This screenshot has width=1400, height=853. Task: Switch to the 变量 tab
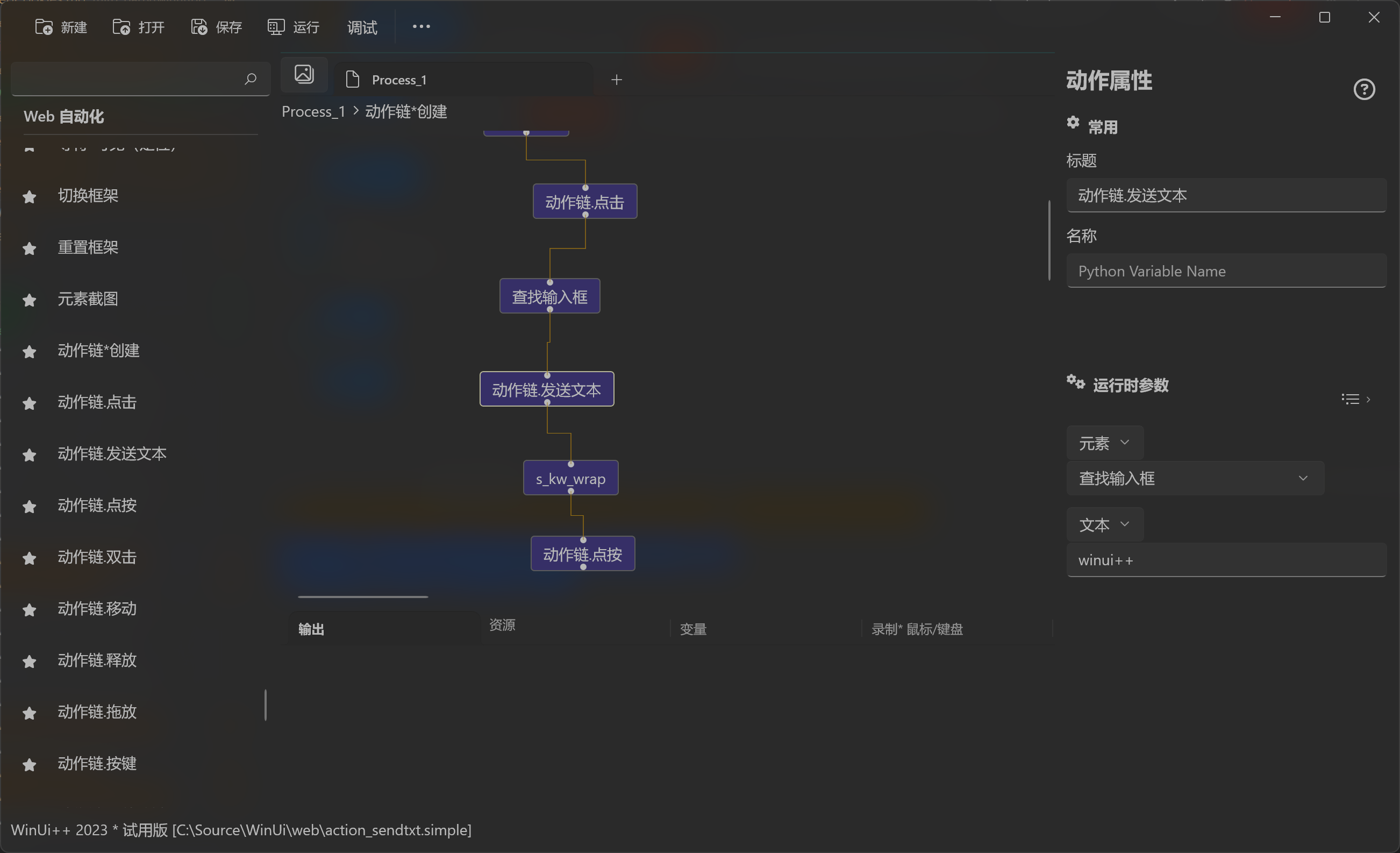click(693, 629)
